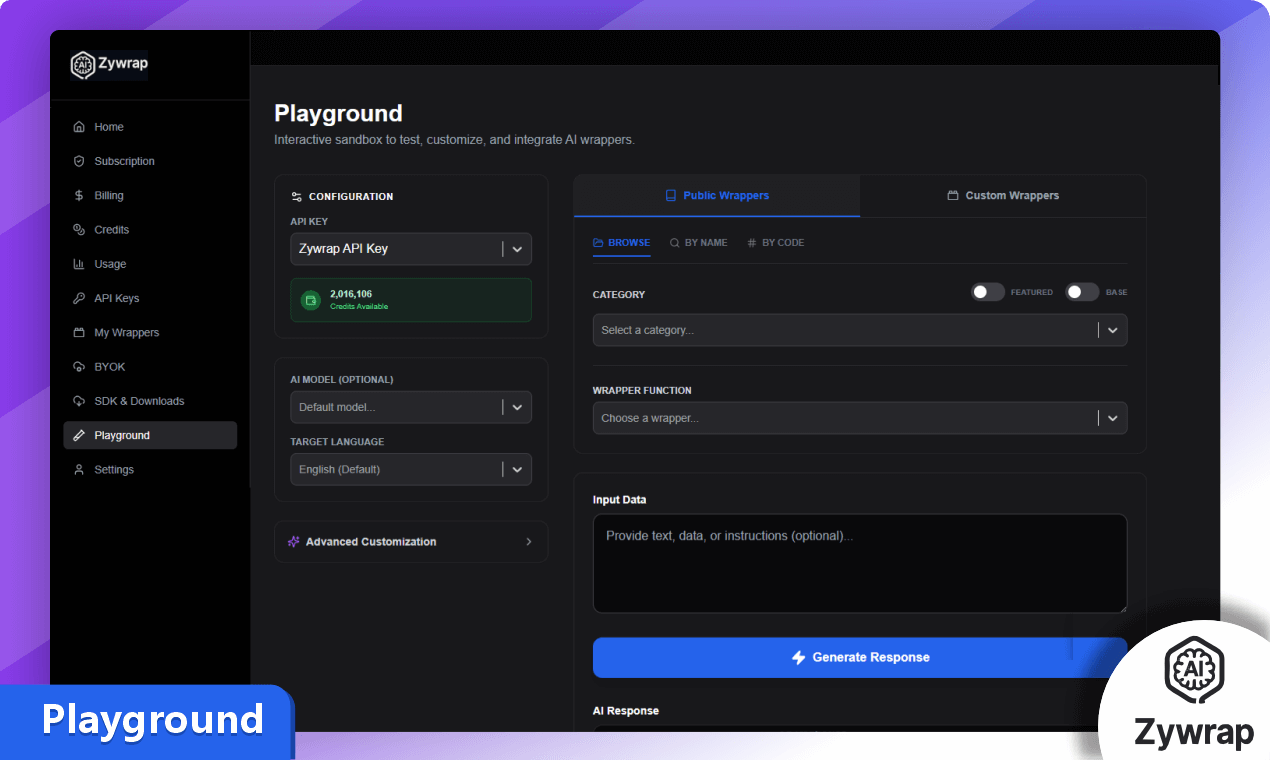Click inside the Input Data text area

point(860,563)
